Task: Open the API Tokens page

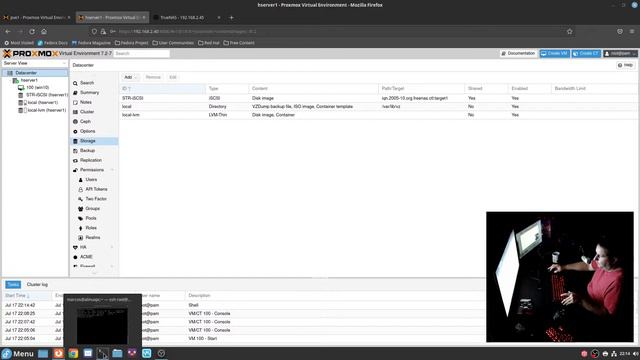Action: point(96,189)
